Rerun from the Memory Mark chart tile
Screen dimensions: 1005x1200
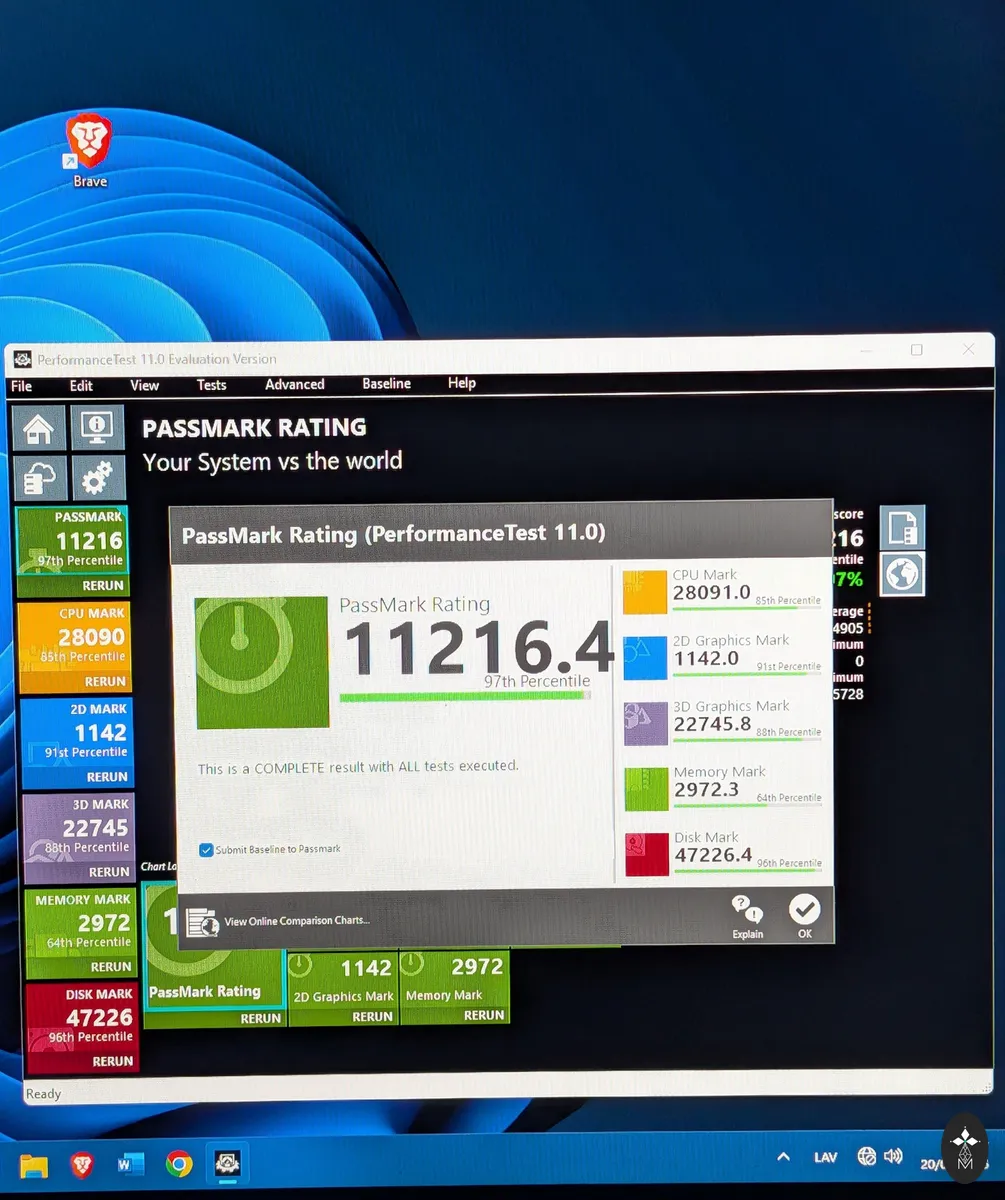click(x=484, y=1015)
